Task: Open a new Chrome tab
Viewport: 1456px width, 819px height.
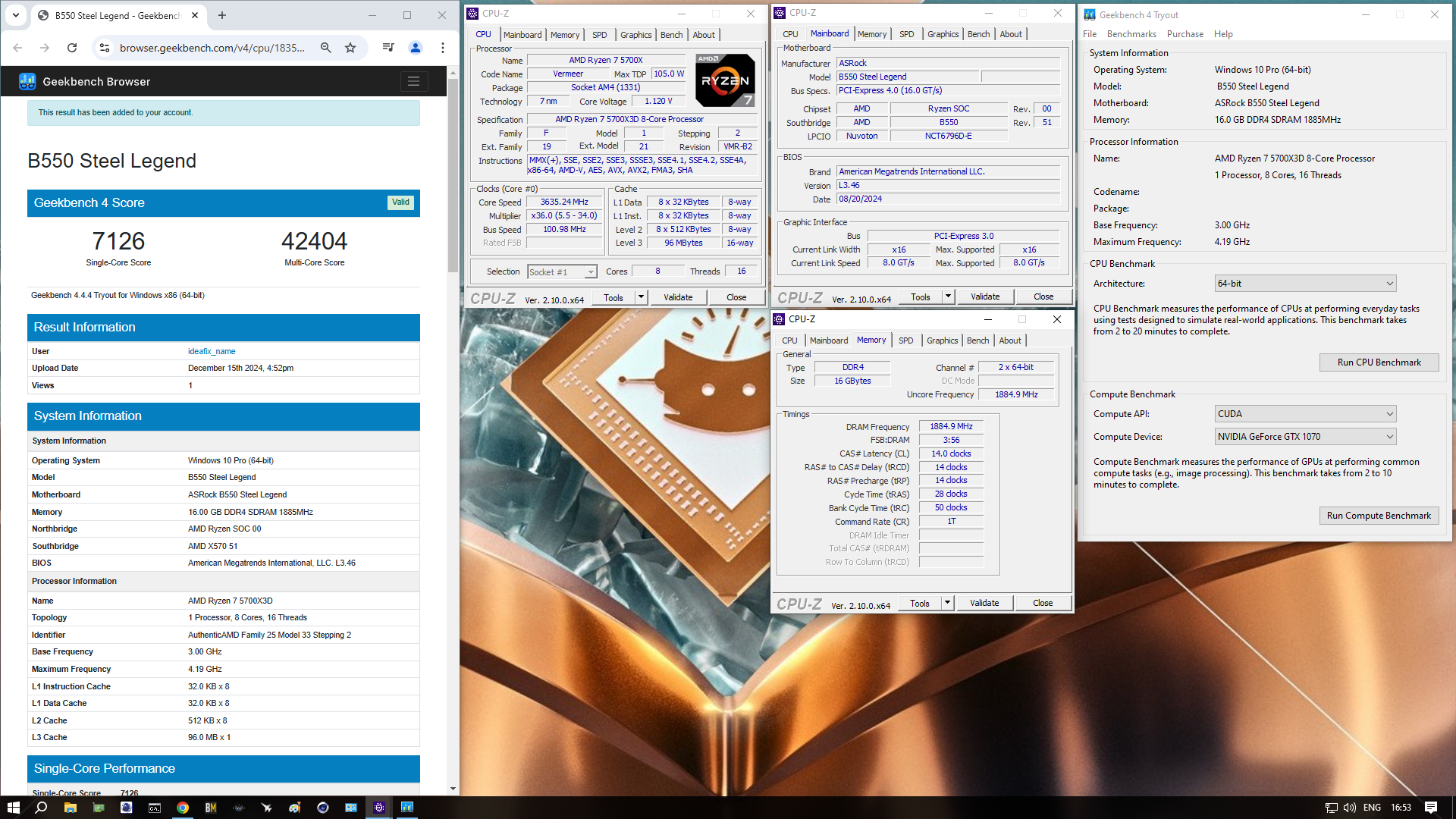Action: coord(222,15)
